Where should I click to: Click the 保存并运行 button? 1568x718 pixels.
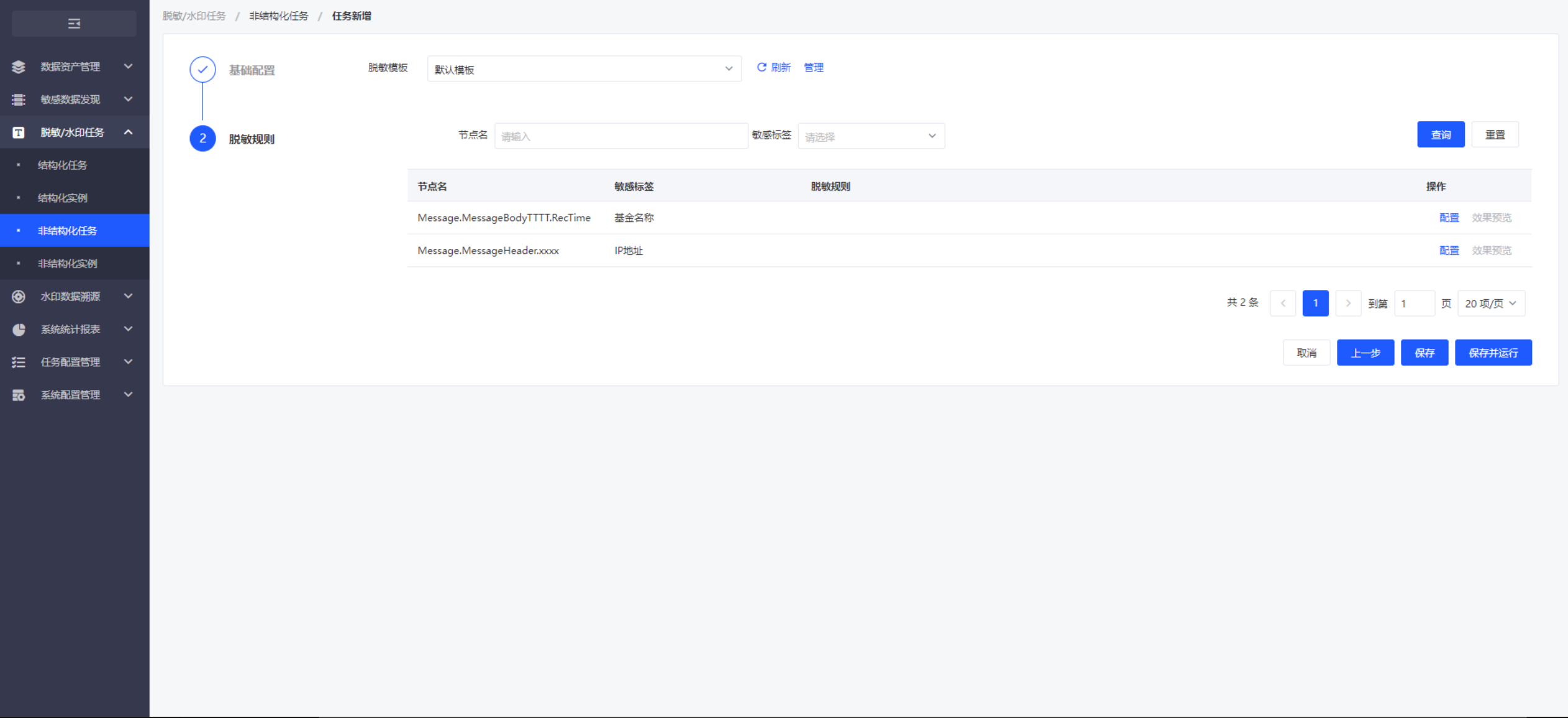[1493, 353]
